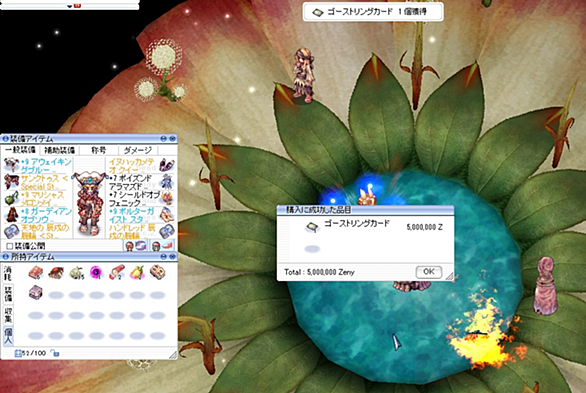Click the 52/100 weight text
Screen dimensions: 586x393
34,353
